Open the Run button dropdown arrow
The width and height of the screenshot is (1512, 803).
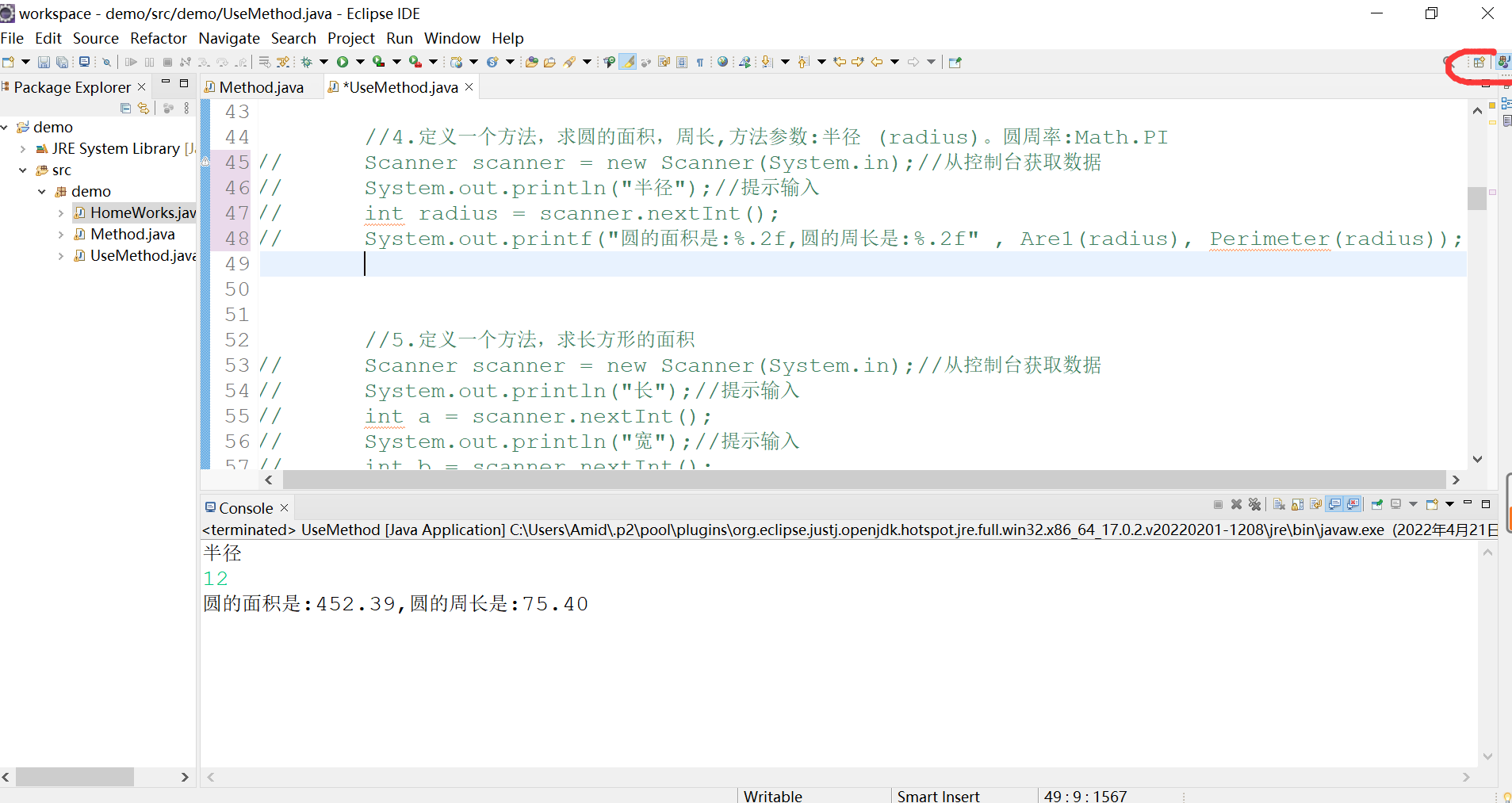pyautogui.click(x=360, y=62)
